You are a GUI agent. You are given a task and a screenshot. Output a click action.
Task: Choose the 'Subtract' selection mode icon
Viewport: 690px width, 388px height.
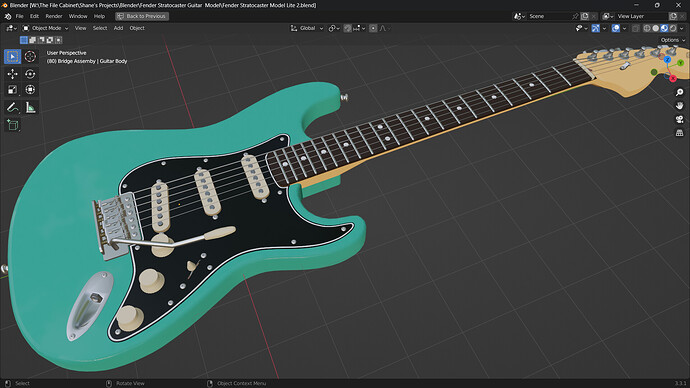coord(41,40)
